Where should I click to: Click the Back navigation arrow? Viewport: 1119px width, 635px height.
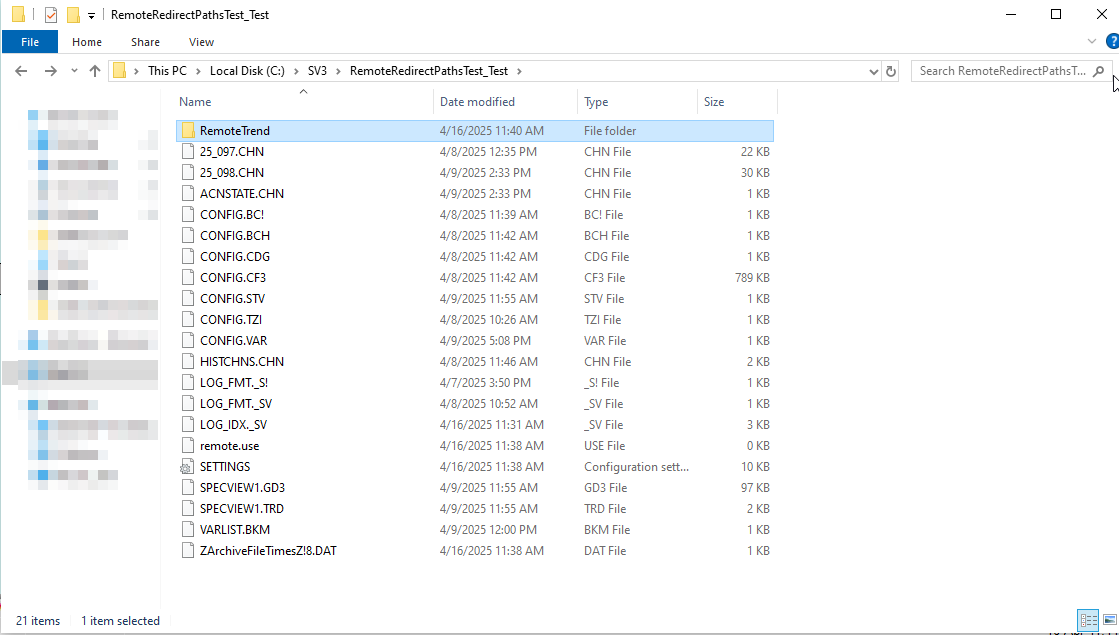coord(23,71)
